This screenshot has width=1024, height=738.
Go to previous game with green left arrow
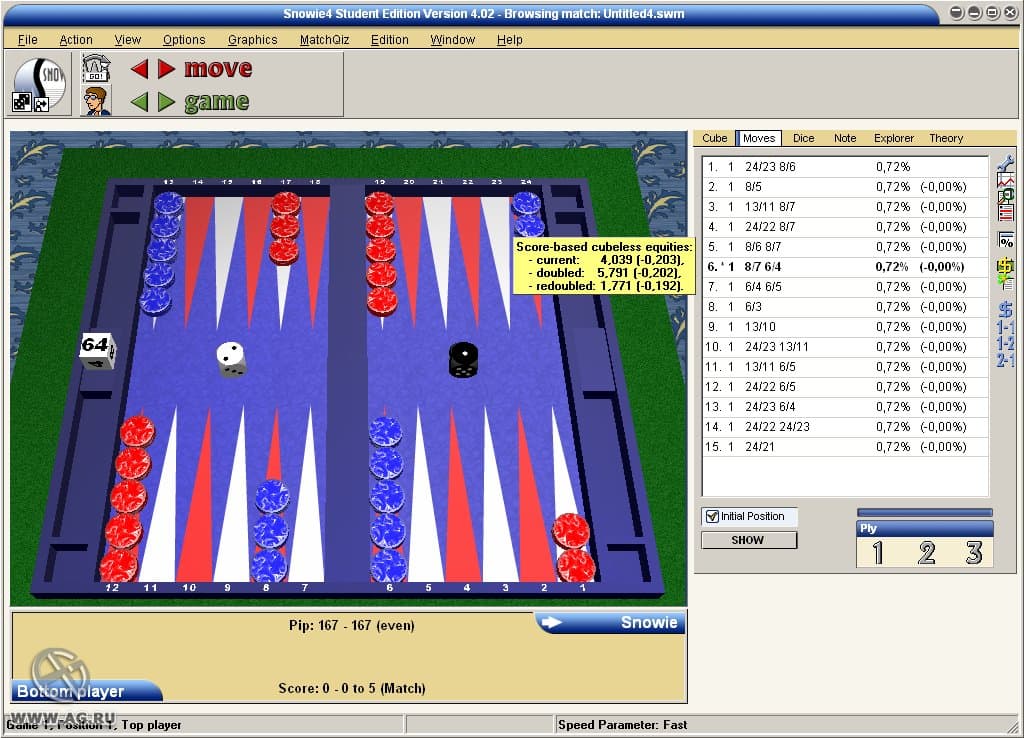click(x=139, y=101)
